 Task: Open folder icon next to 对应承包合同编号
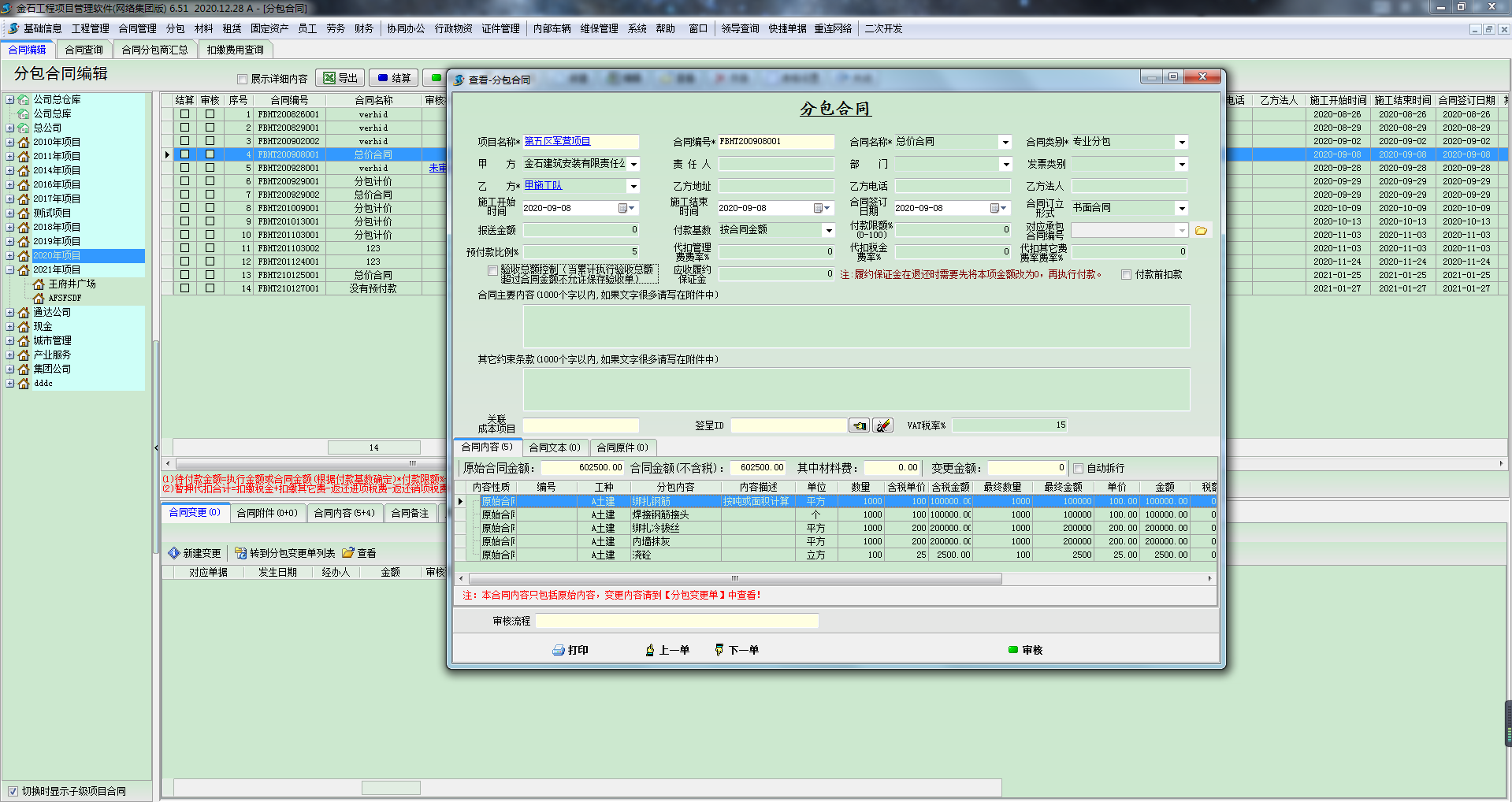(x=1201, y=231)
